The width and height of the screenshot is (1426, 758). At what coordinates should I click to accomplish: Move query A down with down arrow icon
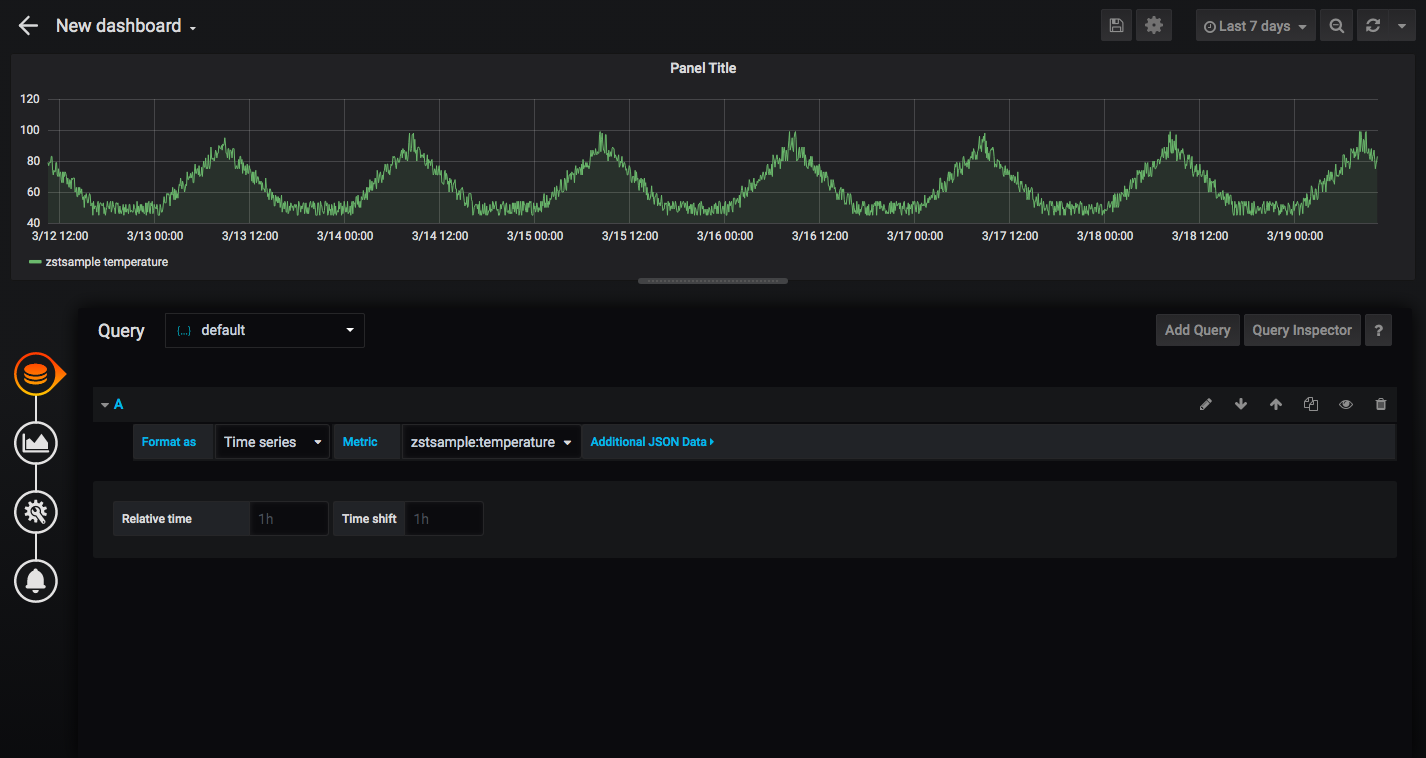(x=1241, y=404)
